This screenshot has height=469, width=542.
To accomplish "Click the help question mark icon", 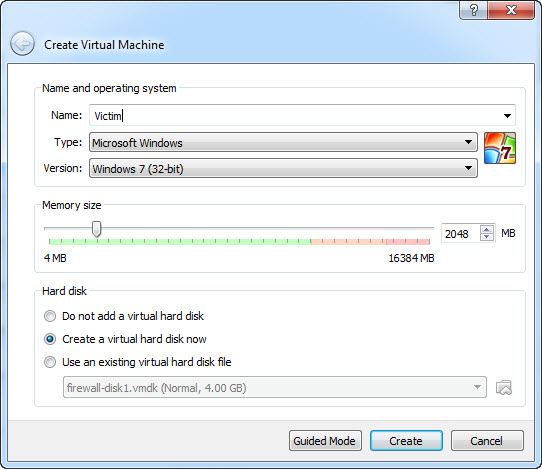I will coord(474,10).
